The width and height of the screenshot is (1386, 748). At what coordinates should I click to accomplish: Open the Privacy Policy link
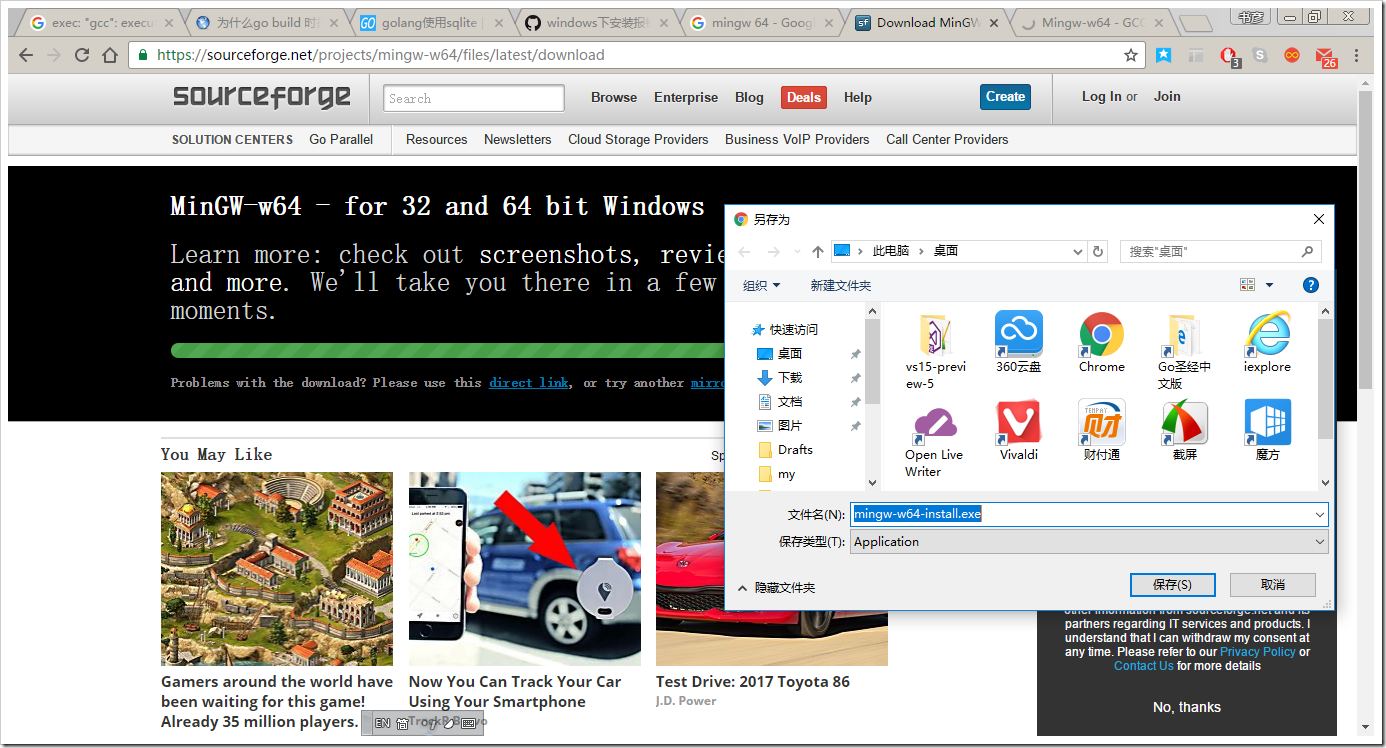point(1257,652)
